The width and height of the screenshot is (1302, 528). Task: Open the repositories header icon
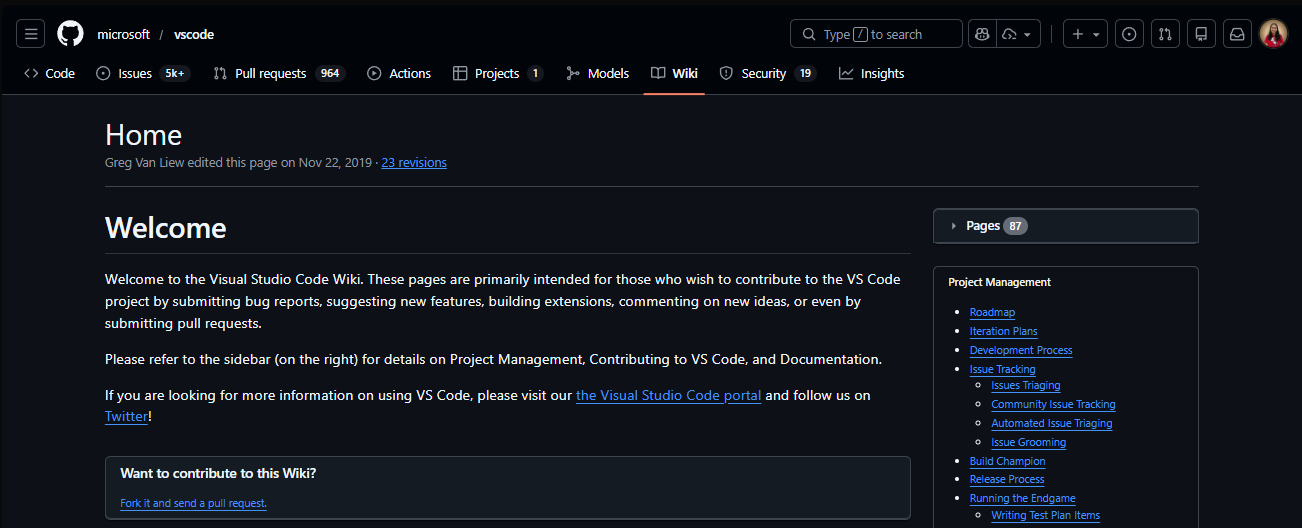tap(1201, 34)
